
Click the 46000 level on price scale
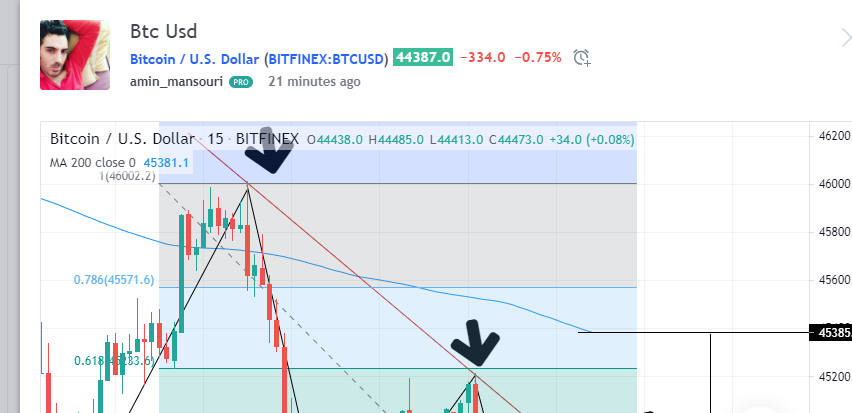click(832, 184)
